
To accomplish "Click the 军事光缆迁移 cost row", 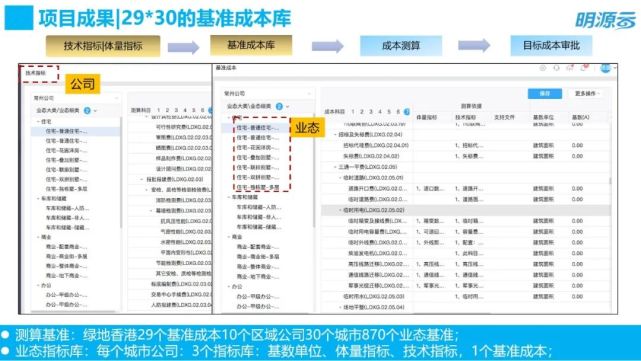I will coord(466,286).
